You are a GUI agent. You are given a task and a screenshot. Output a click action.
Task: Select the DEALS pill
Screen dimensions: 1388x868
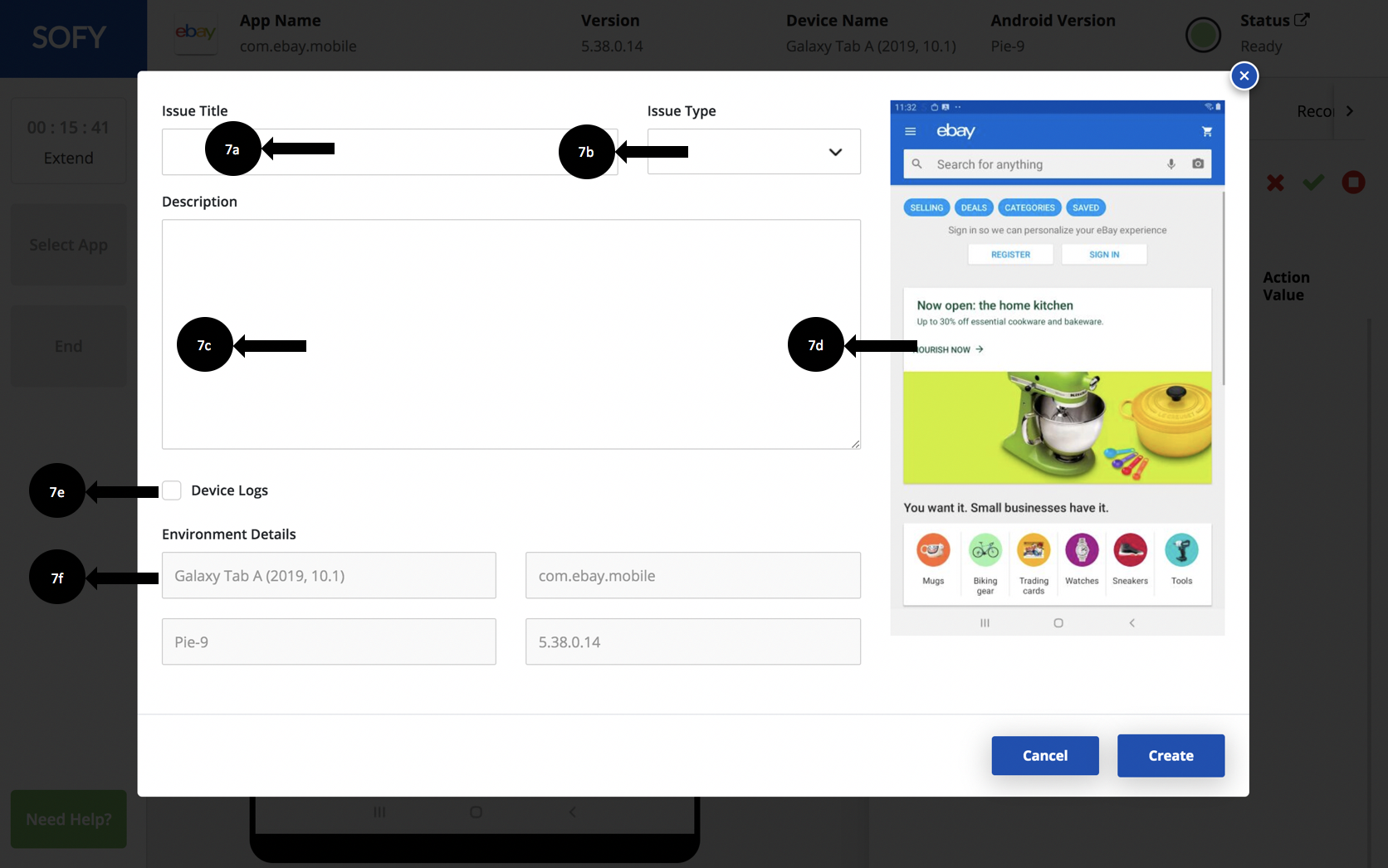974,207
